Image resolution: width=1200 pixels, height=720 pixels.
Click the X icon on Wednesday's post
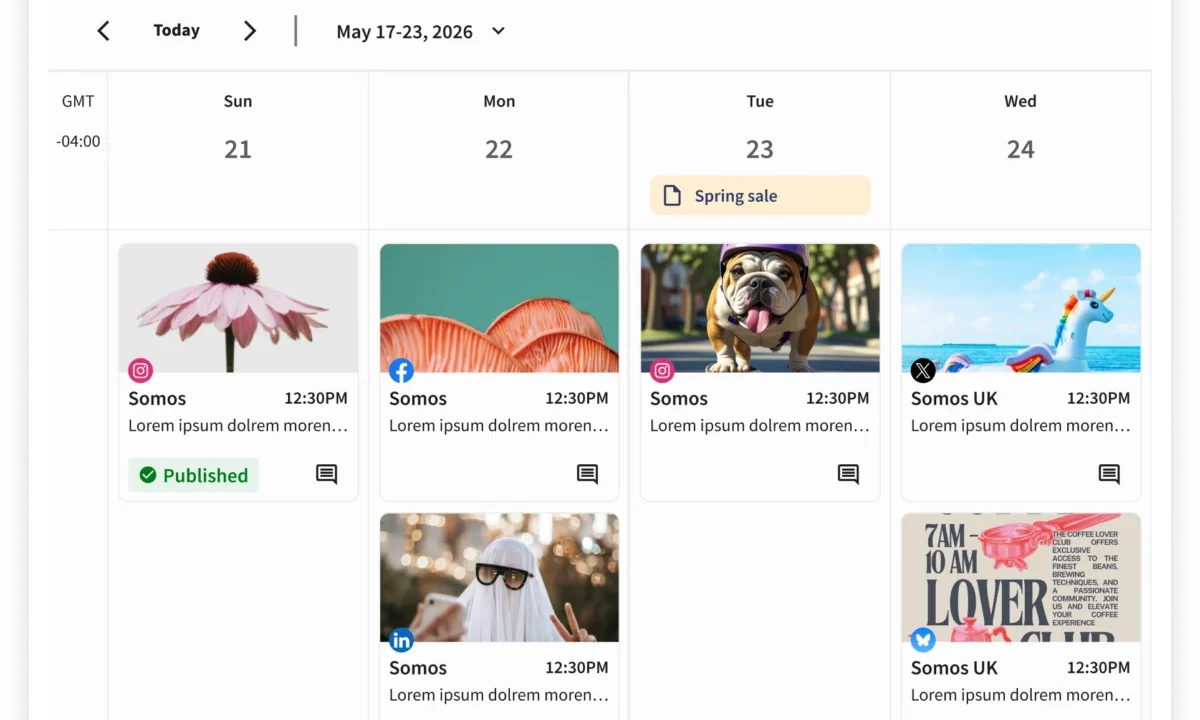(x=924, y=371)
